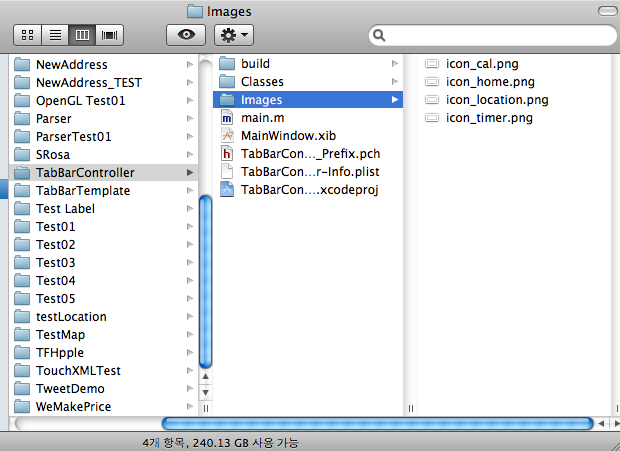Click the horizontal scroll left arrow
Screen dimensions: 620x451
click(x=601, y=423)
